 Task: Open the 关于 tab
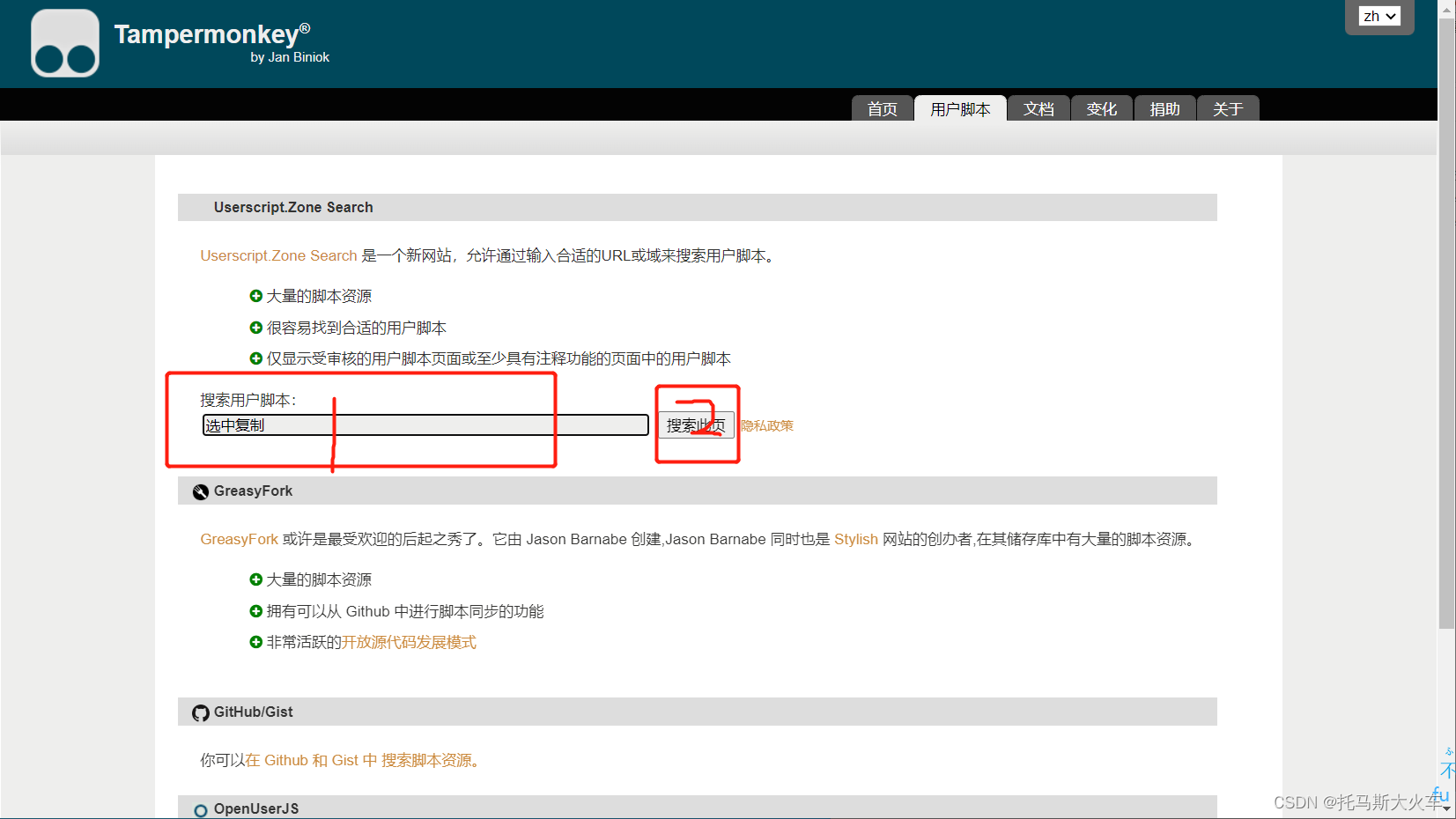pos(1228,108)
